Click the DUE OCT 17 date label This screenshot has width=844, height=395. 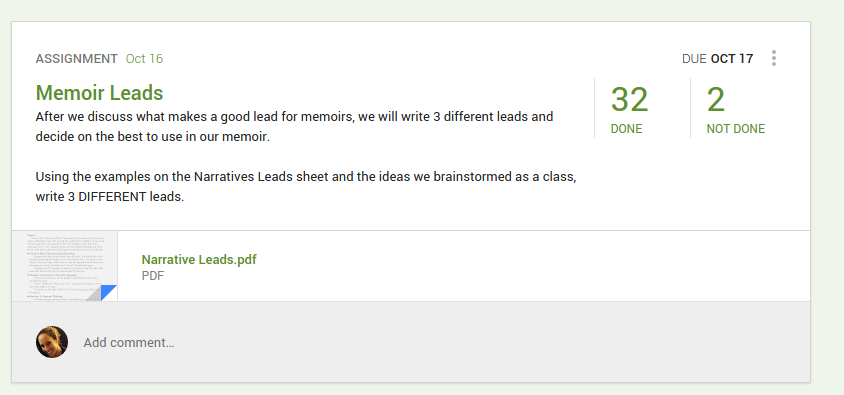[718, 59]
